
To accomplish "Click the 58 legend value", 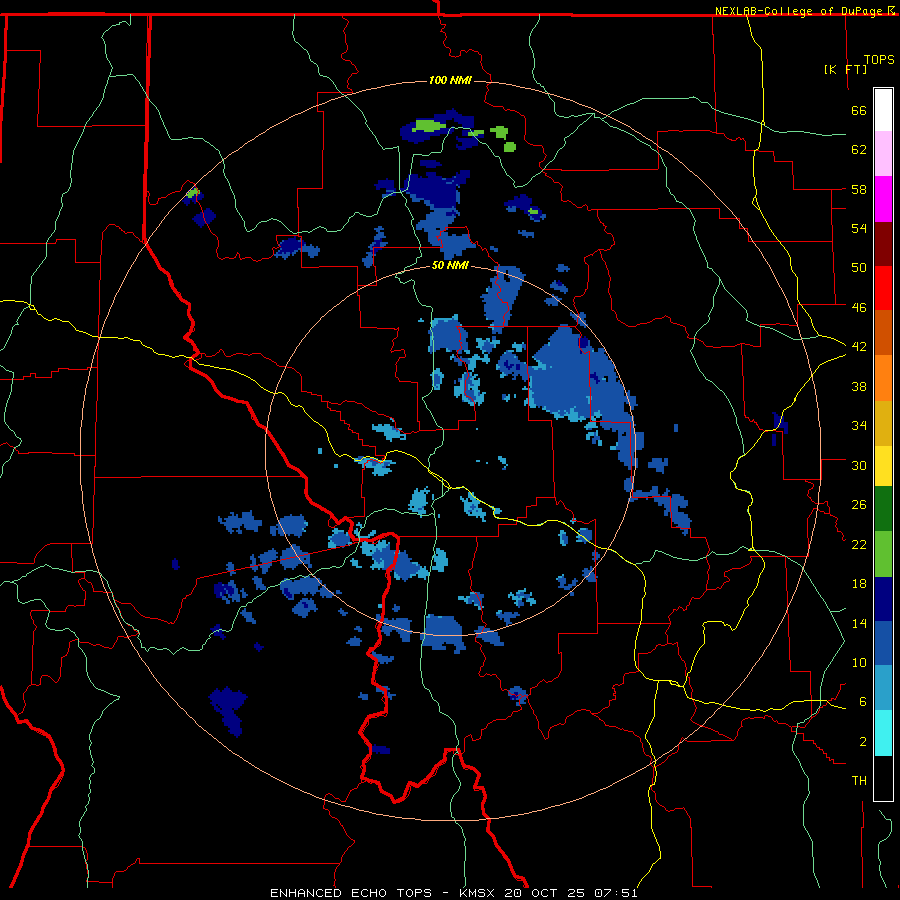I will pyautogui.click(x=859, y=189).
